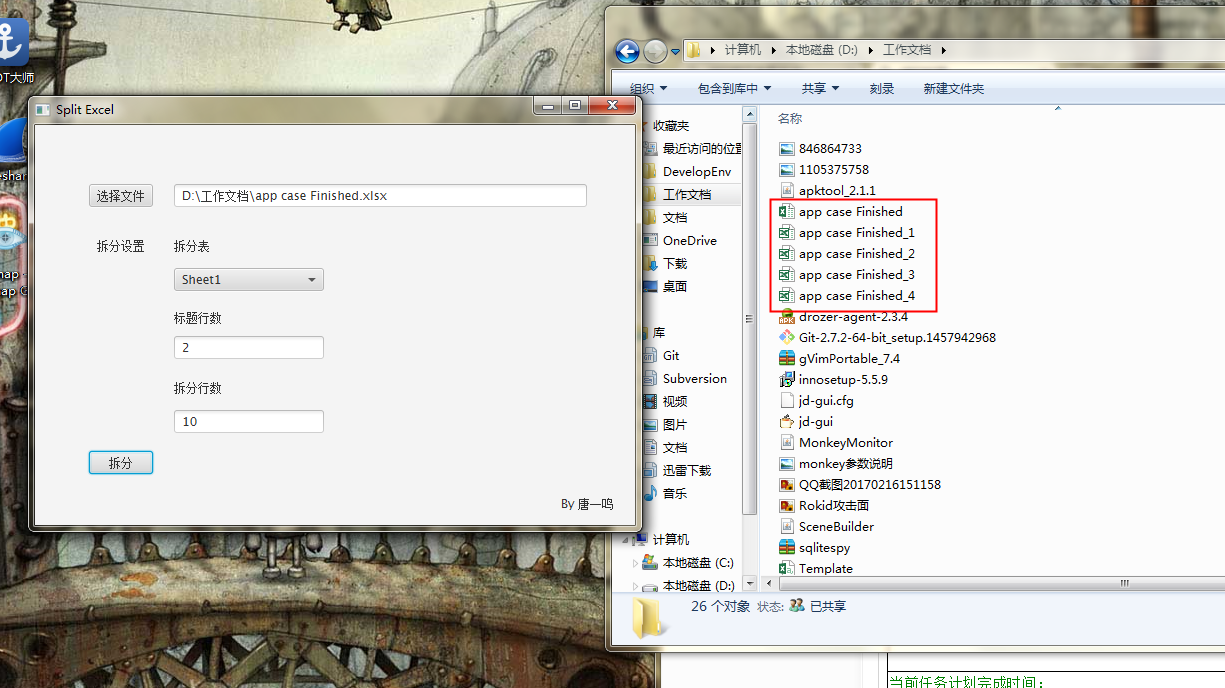Click 本地磁盘 (D:) in the address bar

(x=822, y=49)
